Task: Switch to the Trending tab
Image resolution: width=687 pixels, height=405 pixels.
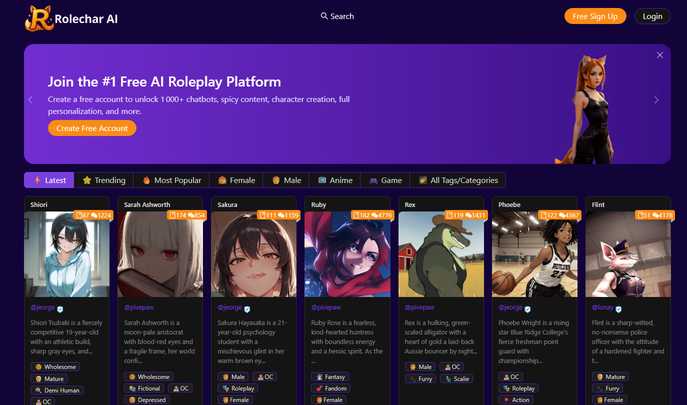Action: click(x=104, y=180)
